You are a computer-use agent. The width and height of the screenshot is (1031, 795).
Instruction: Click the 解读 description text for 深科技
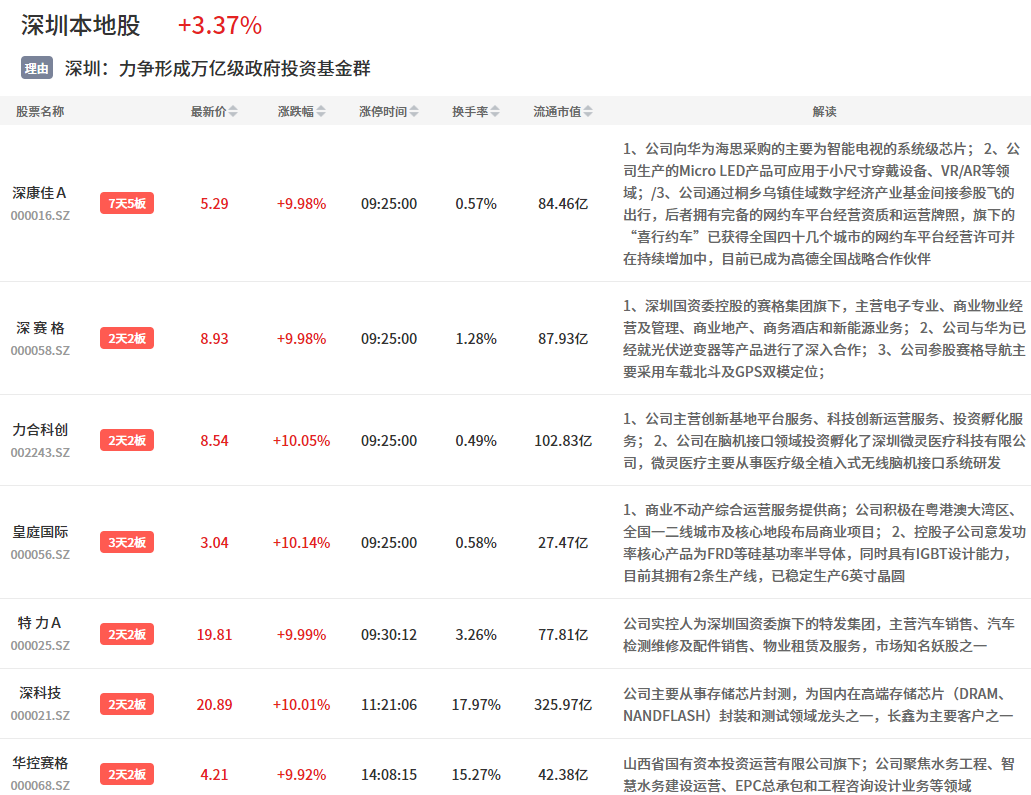818,704
